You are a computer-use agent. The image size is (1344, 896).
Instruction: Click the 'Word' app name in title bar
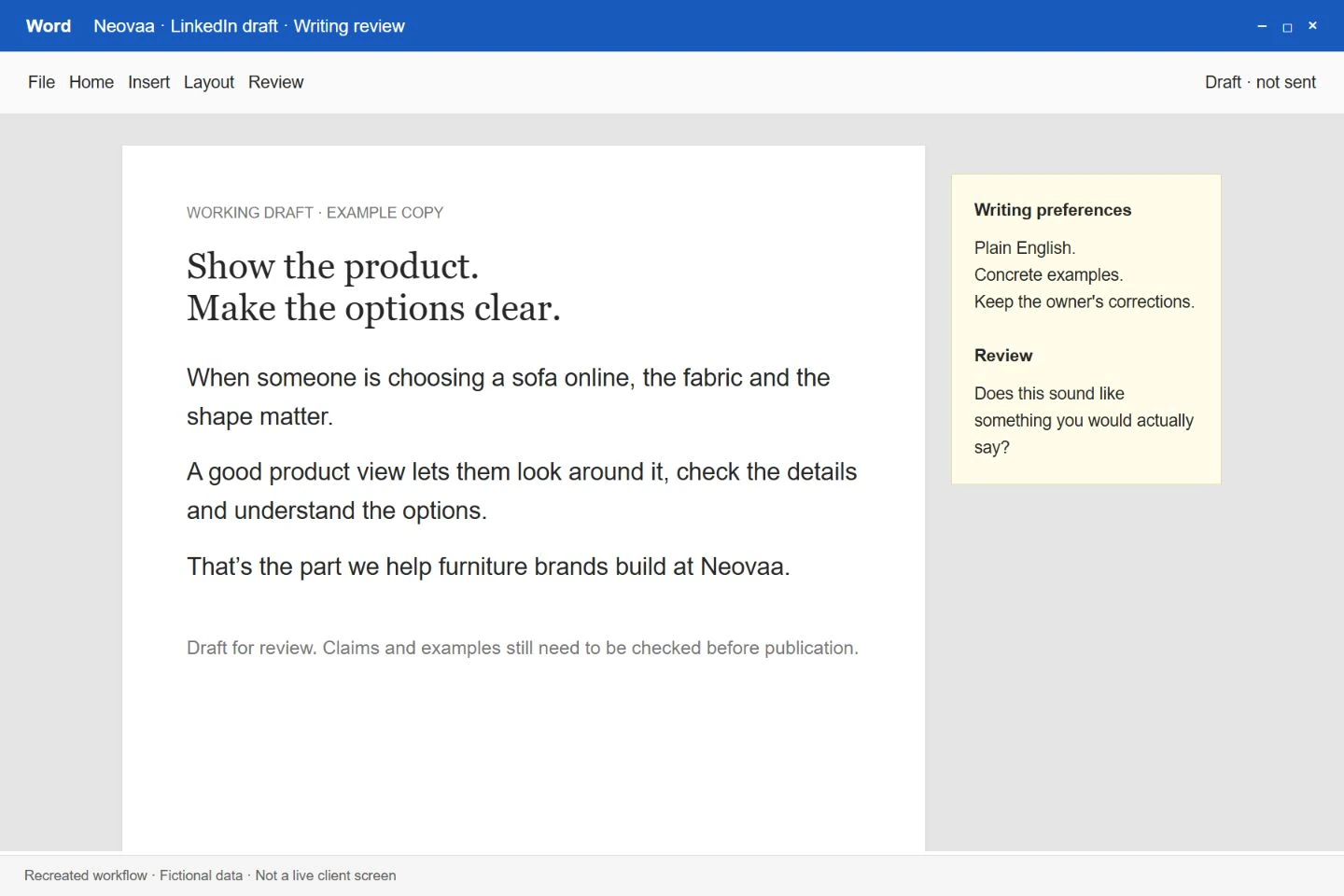(x=49, y=26)
